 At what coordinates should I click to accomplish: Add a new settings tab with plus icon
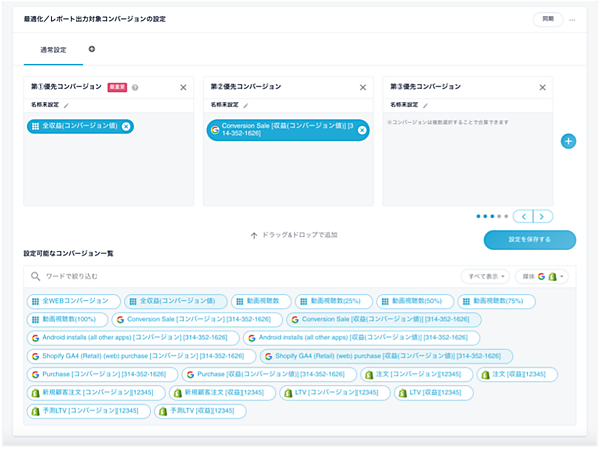coord(92,49)
